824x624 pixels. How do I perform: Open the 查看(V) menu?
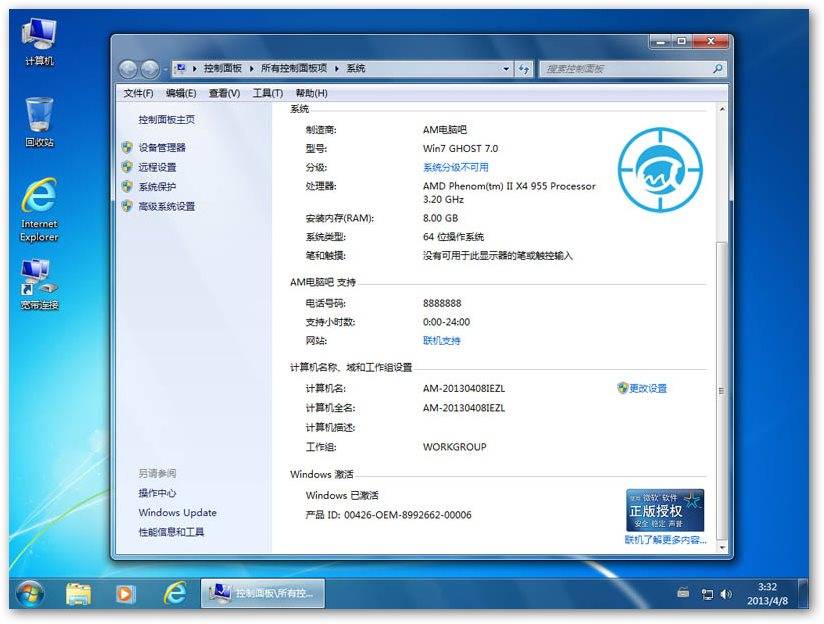click(224, 93)
